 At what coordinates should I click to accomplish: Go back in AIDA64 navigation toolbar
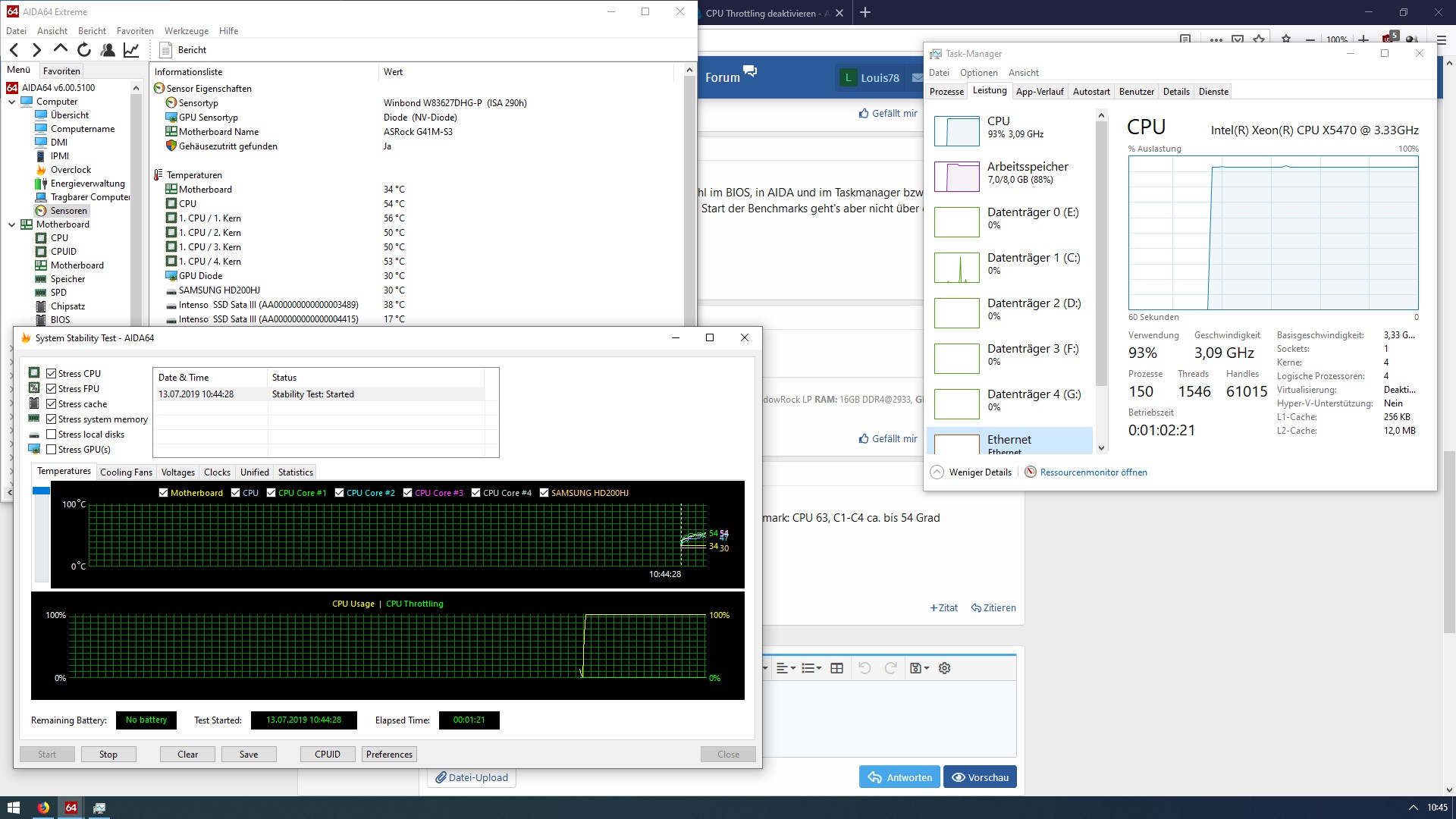(x=14, y=50)
